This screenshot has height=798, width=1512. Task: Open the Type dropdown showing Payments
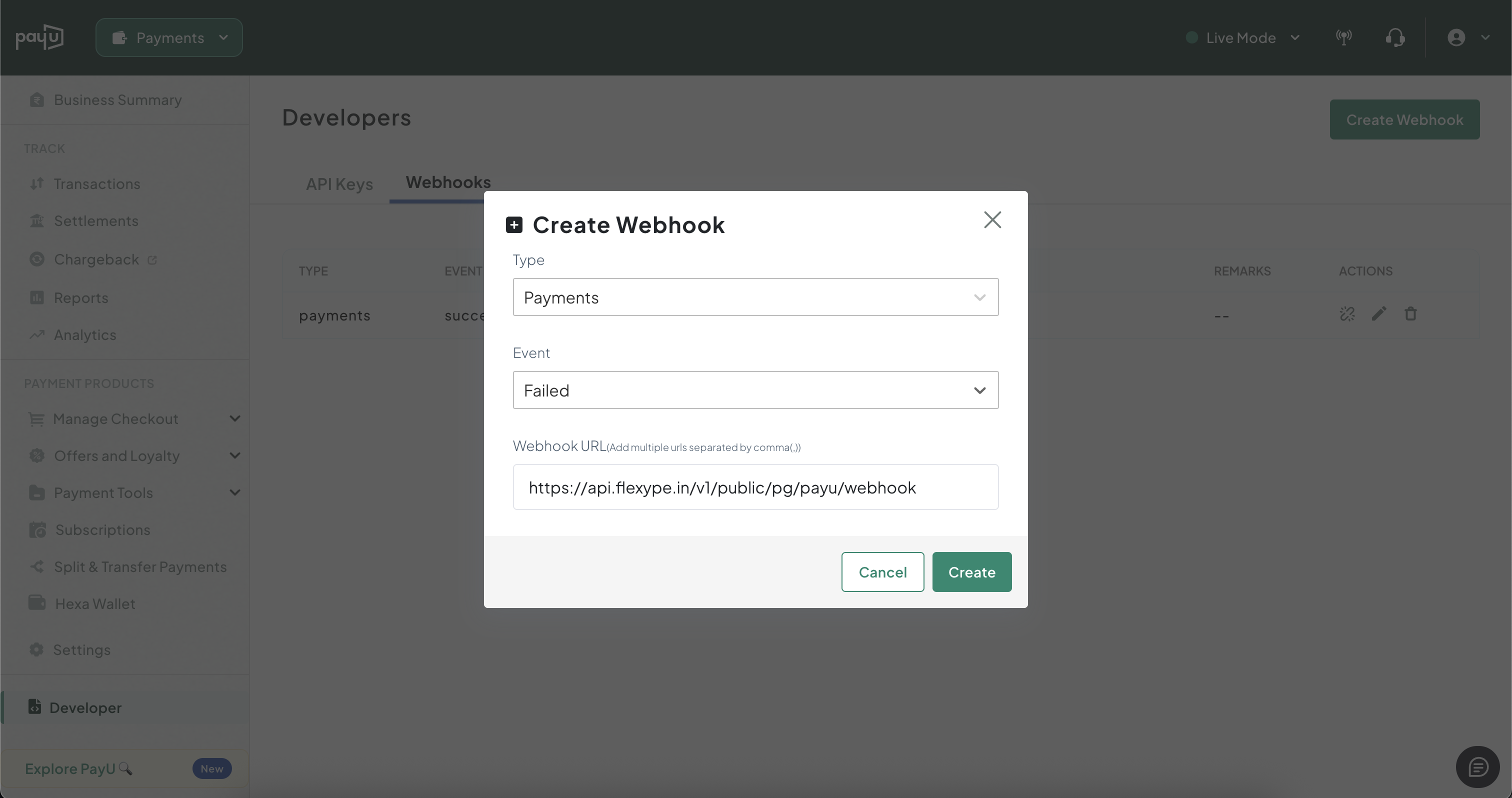click(755, 297)
